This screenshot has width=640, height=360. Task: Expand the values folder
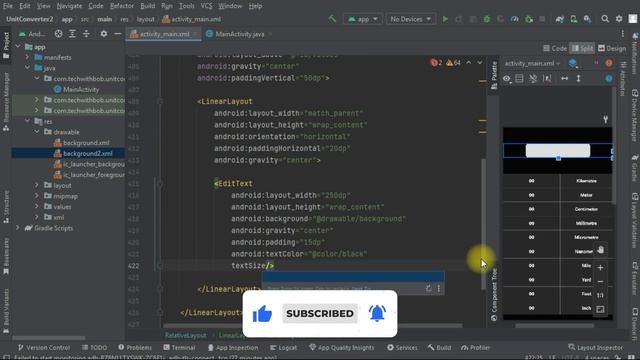tap(37, 207)
